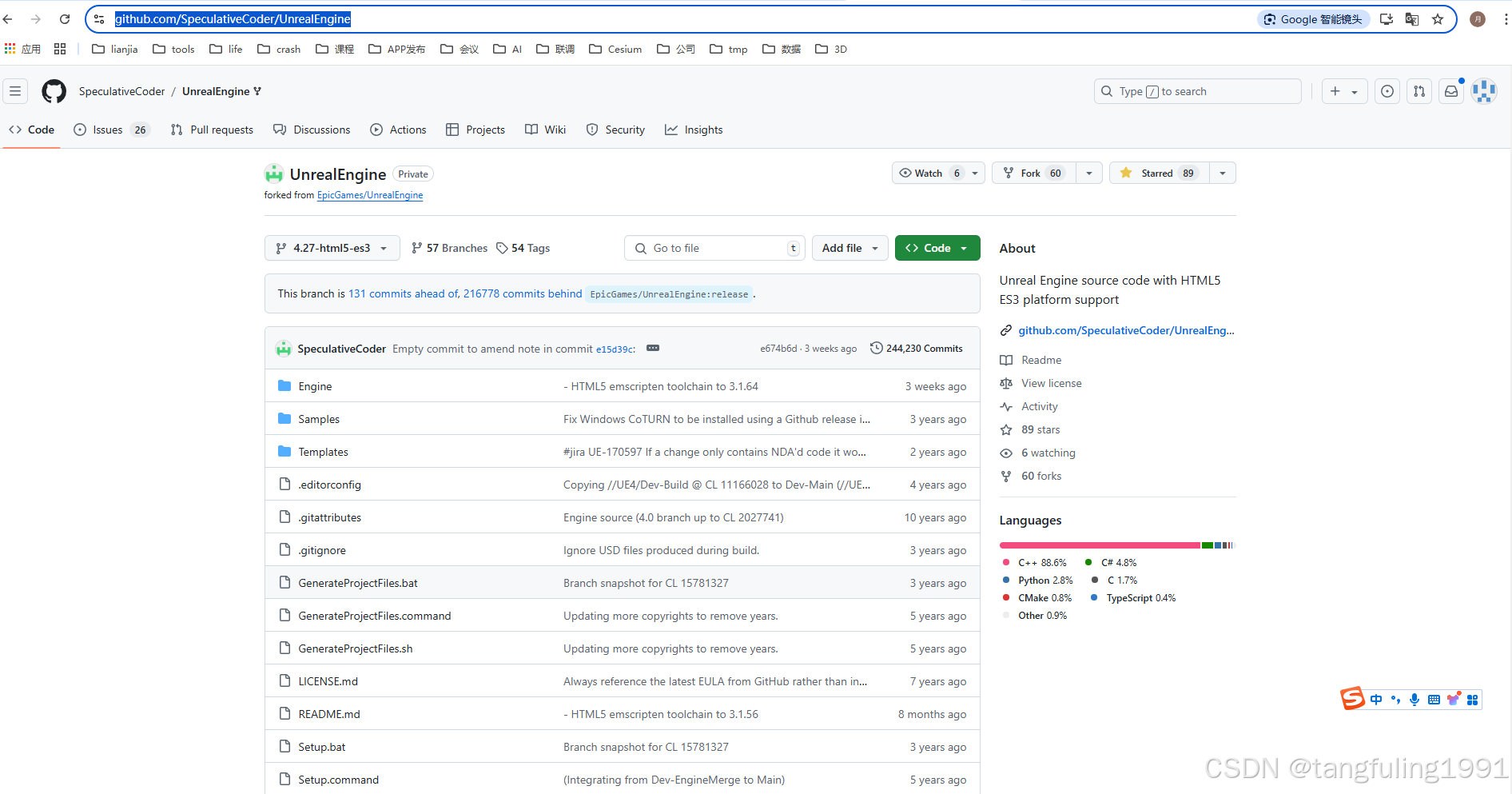Open the Readme book icon link

tap(1006, 360)
